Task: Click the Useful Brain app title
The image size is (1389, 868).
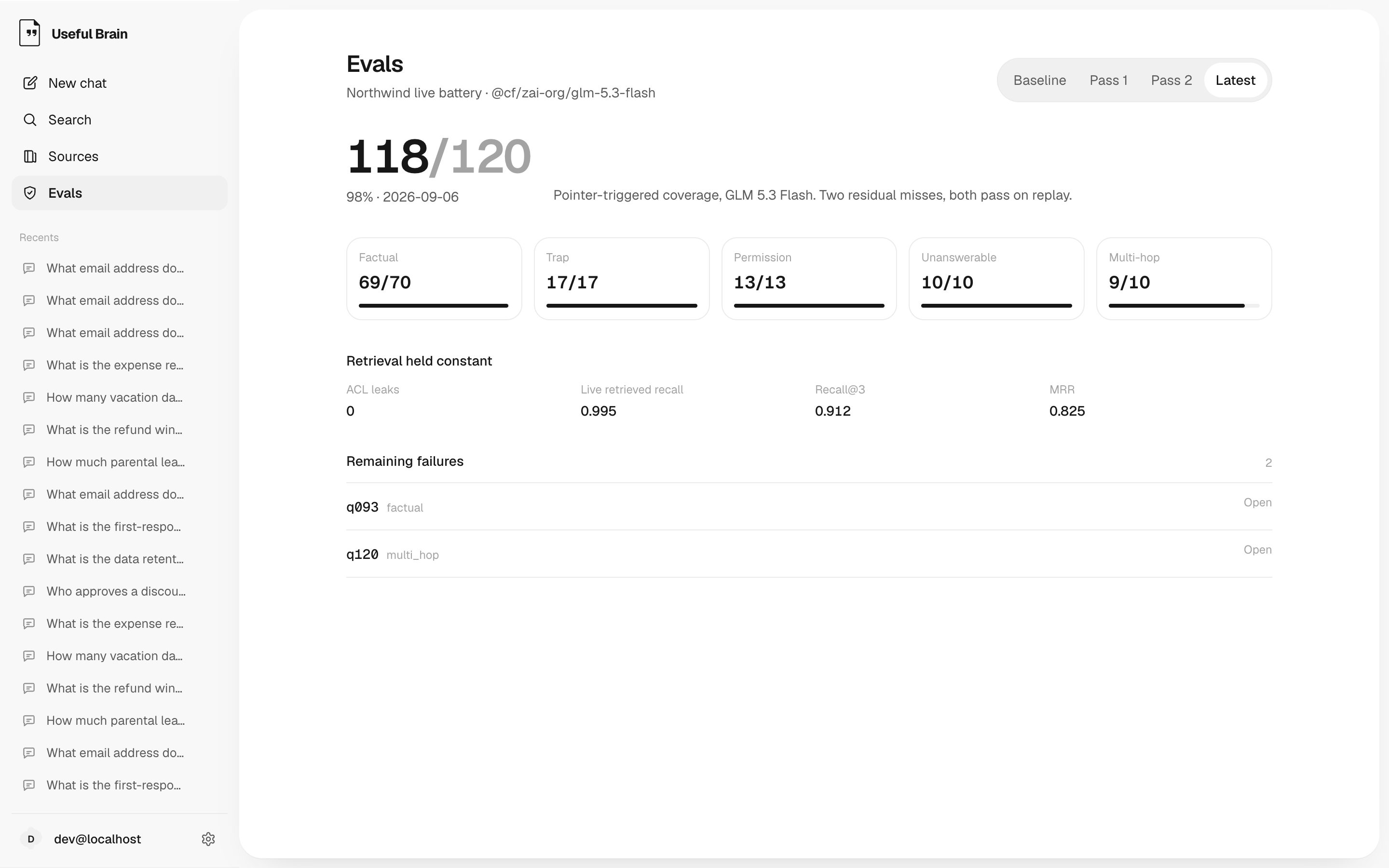Action: [90, 34]
